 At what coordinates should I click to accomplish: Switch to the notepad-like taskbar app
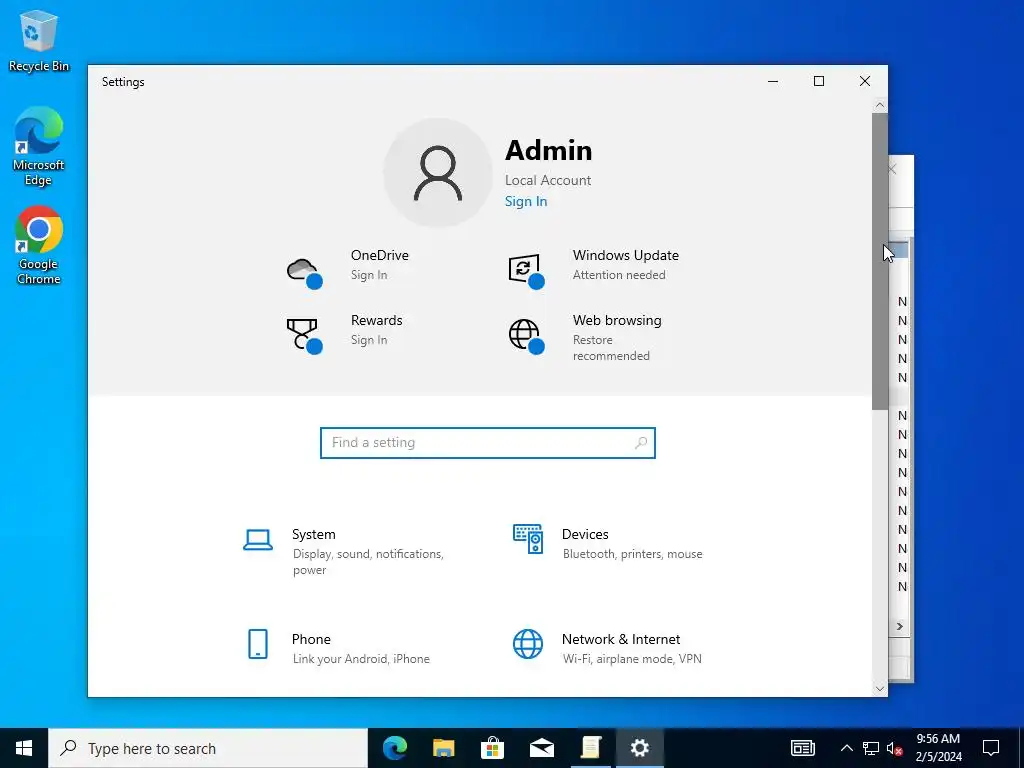pyautogui.click(x=590, y=748)
